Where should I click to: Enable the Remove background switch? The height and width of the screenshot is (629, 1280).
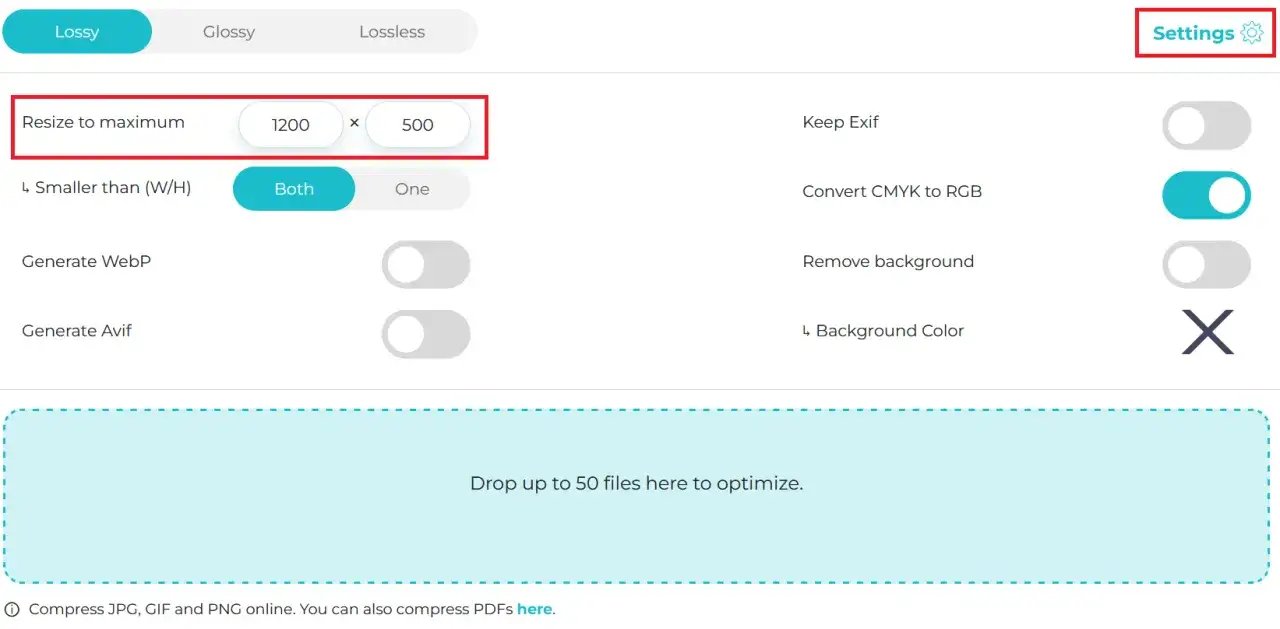(1206, 264)
